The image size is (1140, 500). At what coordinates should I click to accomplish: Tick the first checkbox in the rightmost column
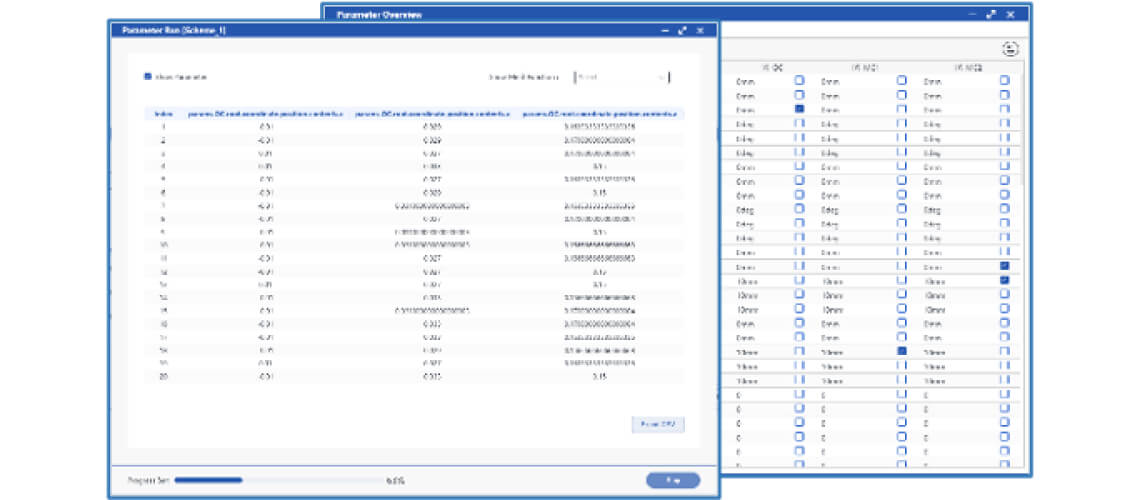tap(1004, 80)
